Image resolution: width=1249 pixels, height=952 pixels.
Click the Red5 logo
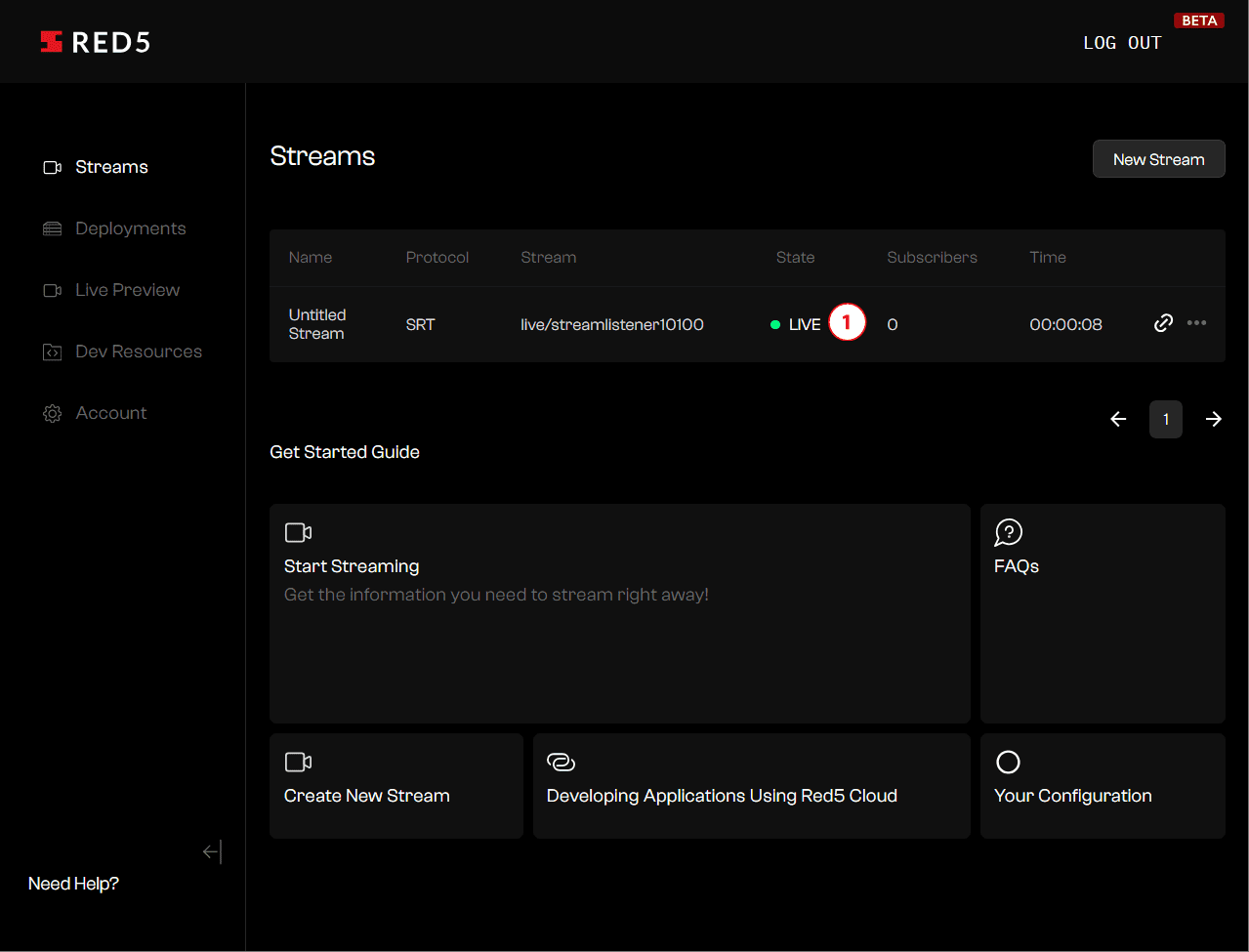coord(95,42)
